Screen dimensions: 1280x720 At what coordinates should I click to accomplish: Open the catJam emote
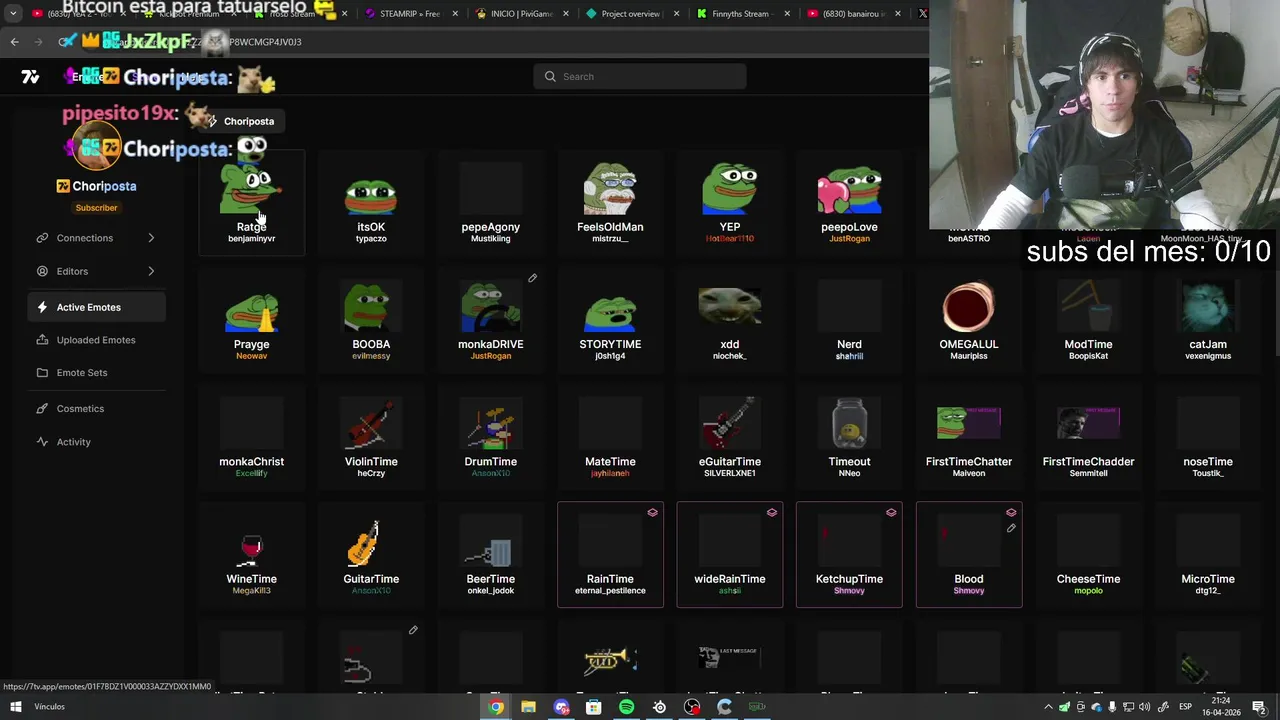pyautogui.click(x=1208, y=320)
